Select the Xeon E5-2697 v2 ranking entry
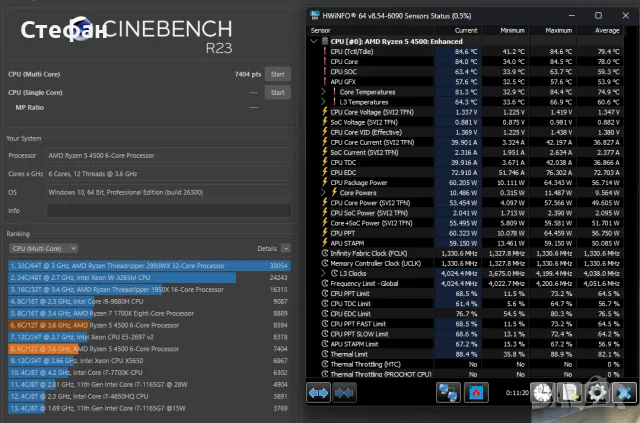Screen dimensions: 640x423 [x=149, y=337]
